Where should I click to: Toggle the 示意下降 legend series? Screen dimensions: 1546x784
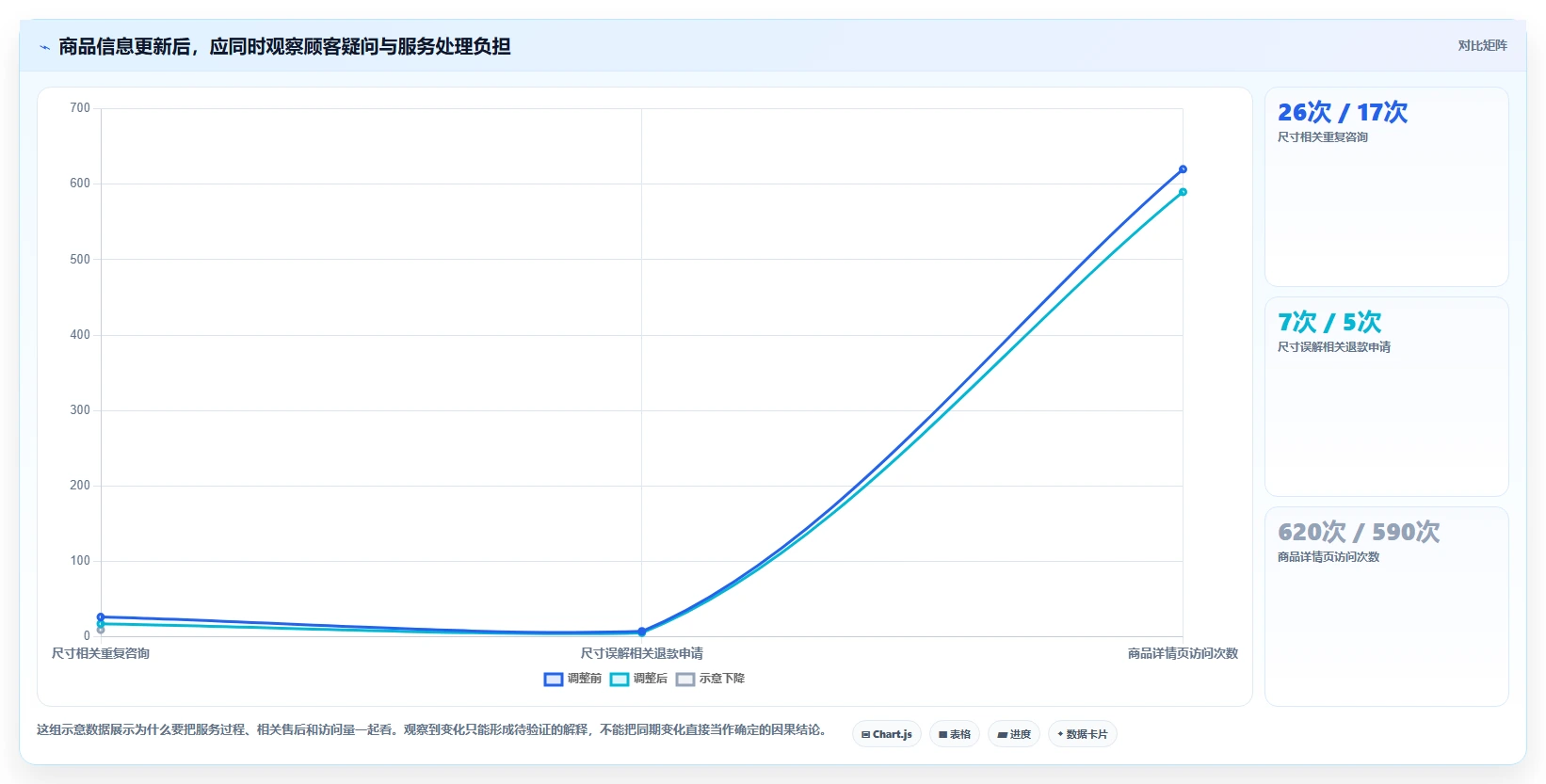click(x=710, y=679)
